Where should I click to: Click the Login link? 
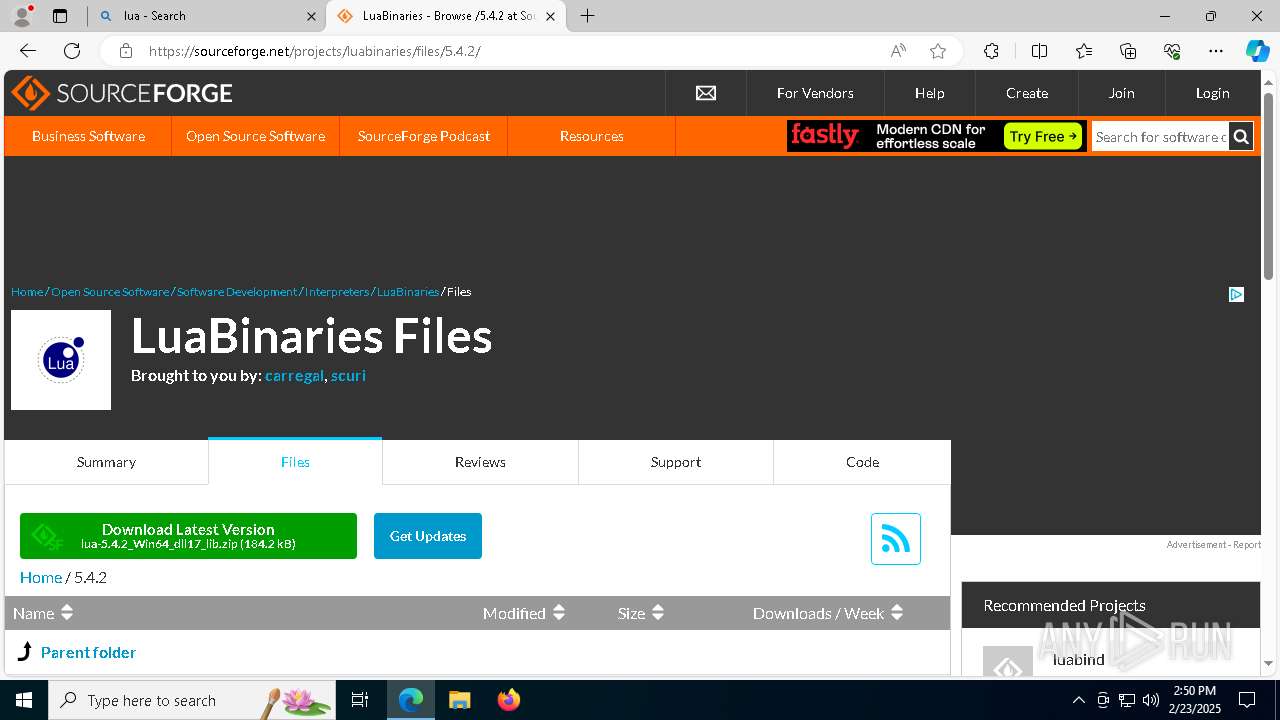click(x=1212, y=93)
